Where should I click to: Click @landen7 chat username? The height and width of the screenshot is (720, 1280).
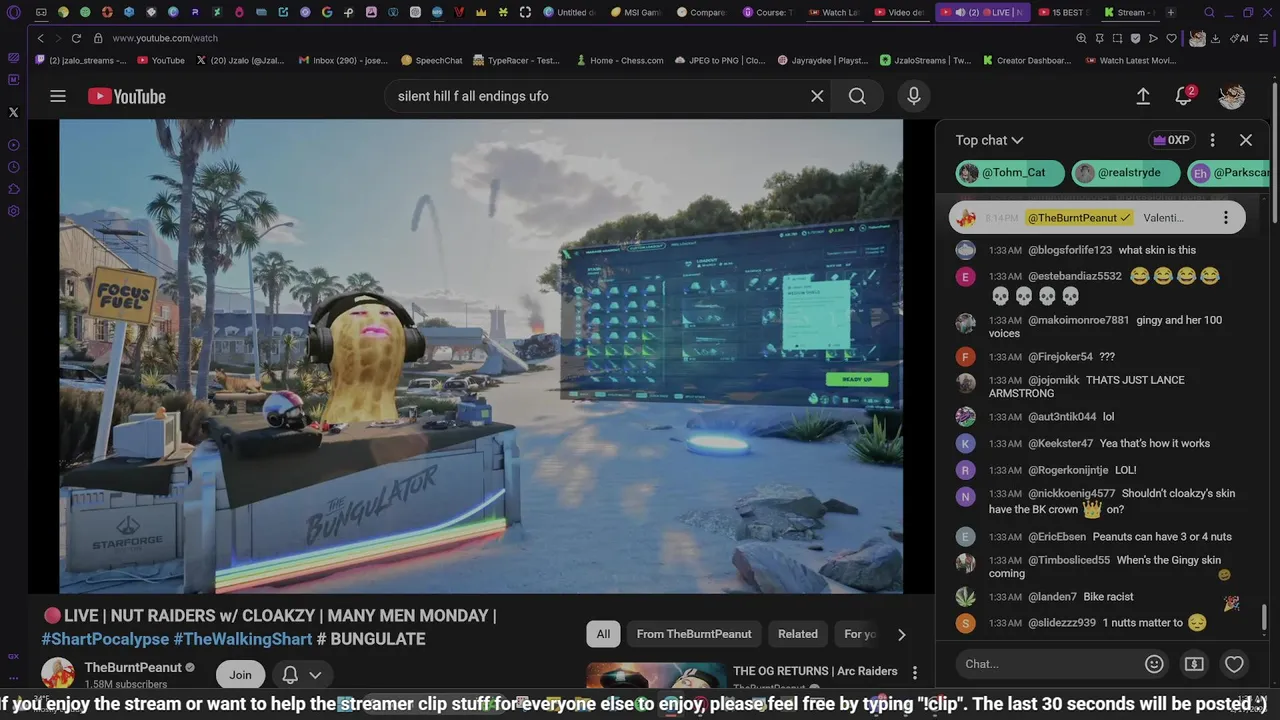click(x=1052, y=597)
